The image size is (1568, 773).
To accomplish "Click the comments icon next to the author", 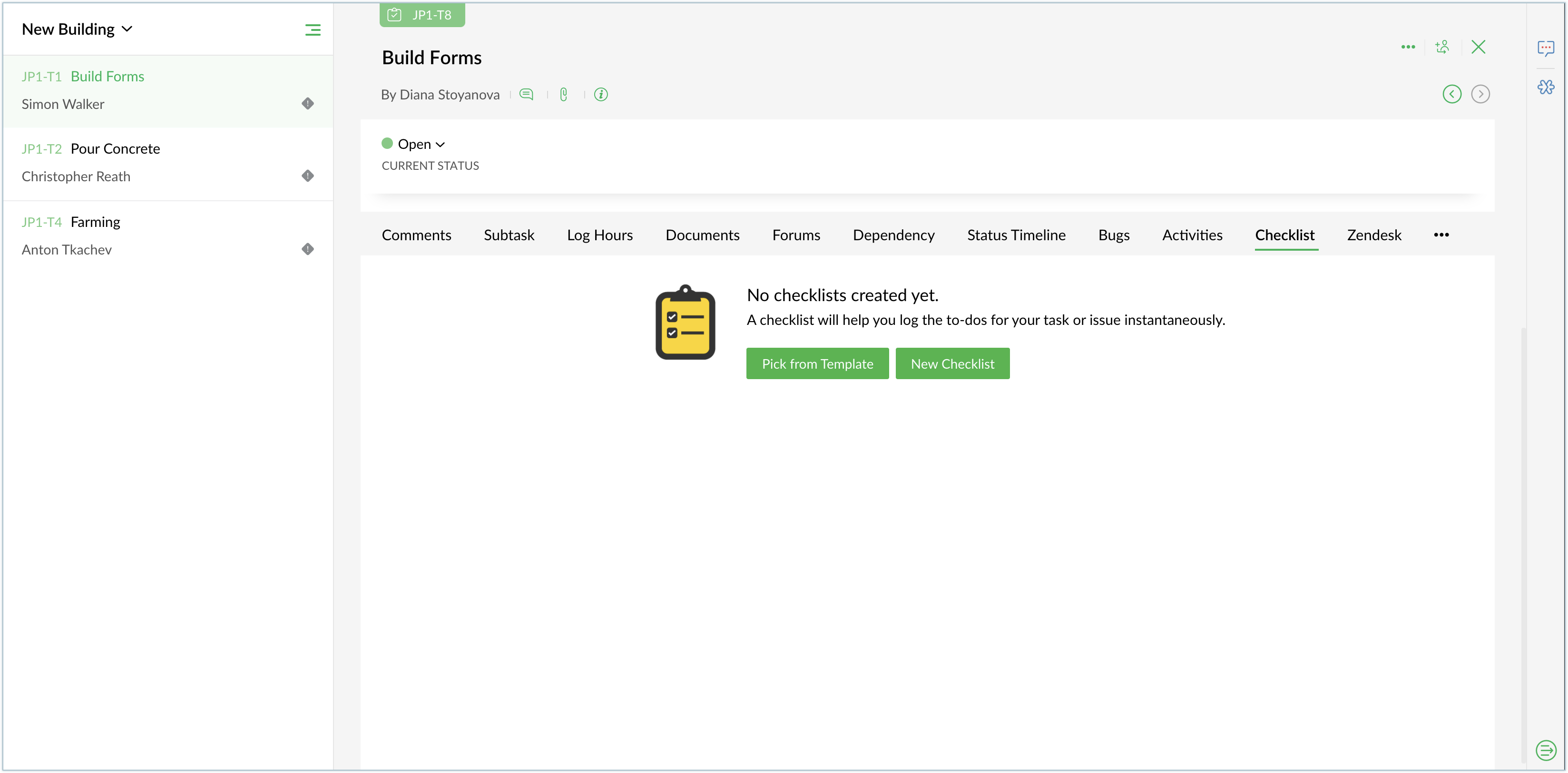I will [x=526, y=94].
